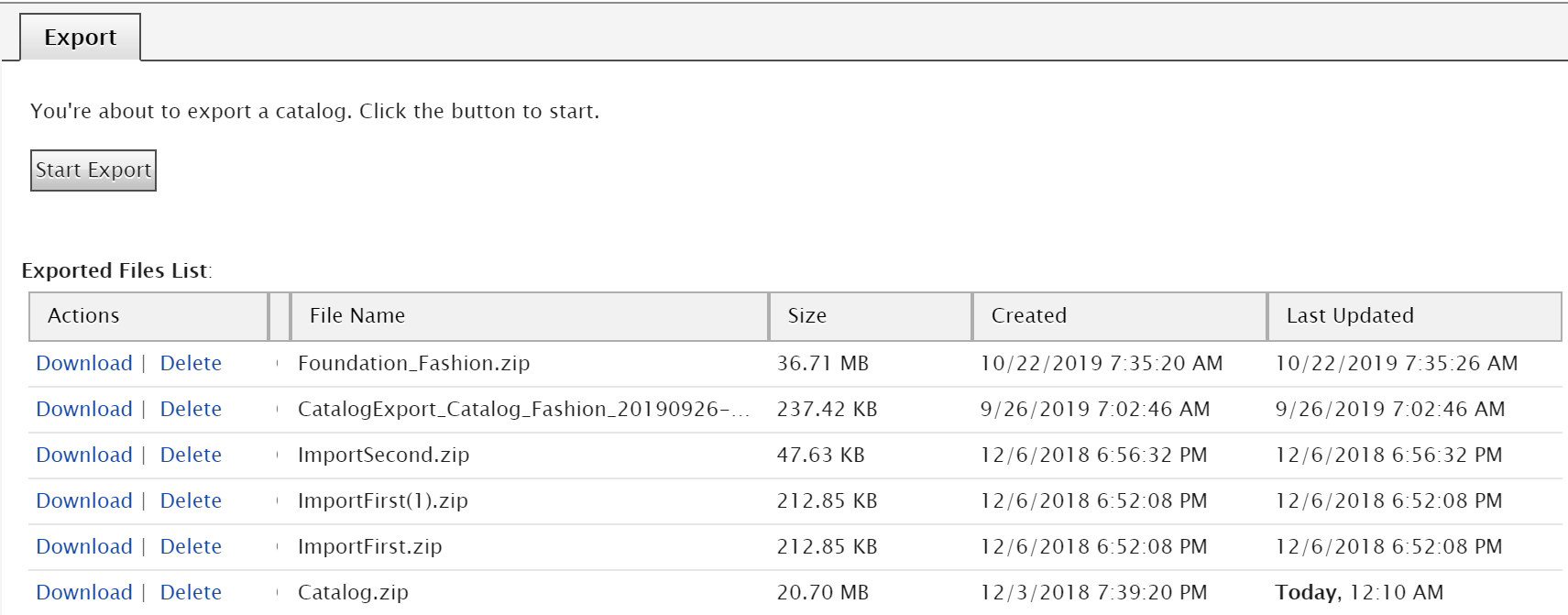
Task: Click the Start Export button
Action: pyautogui.click(x=93, y=170)
